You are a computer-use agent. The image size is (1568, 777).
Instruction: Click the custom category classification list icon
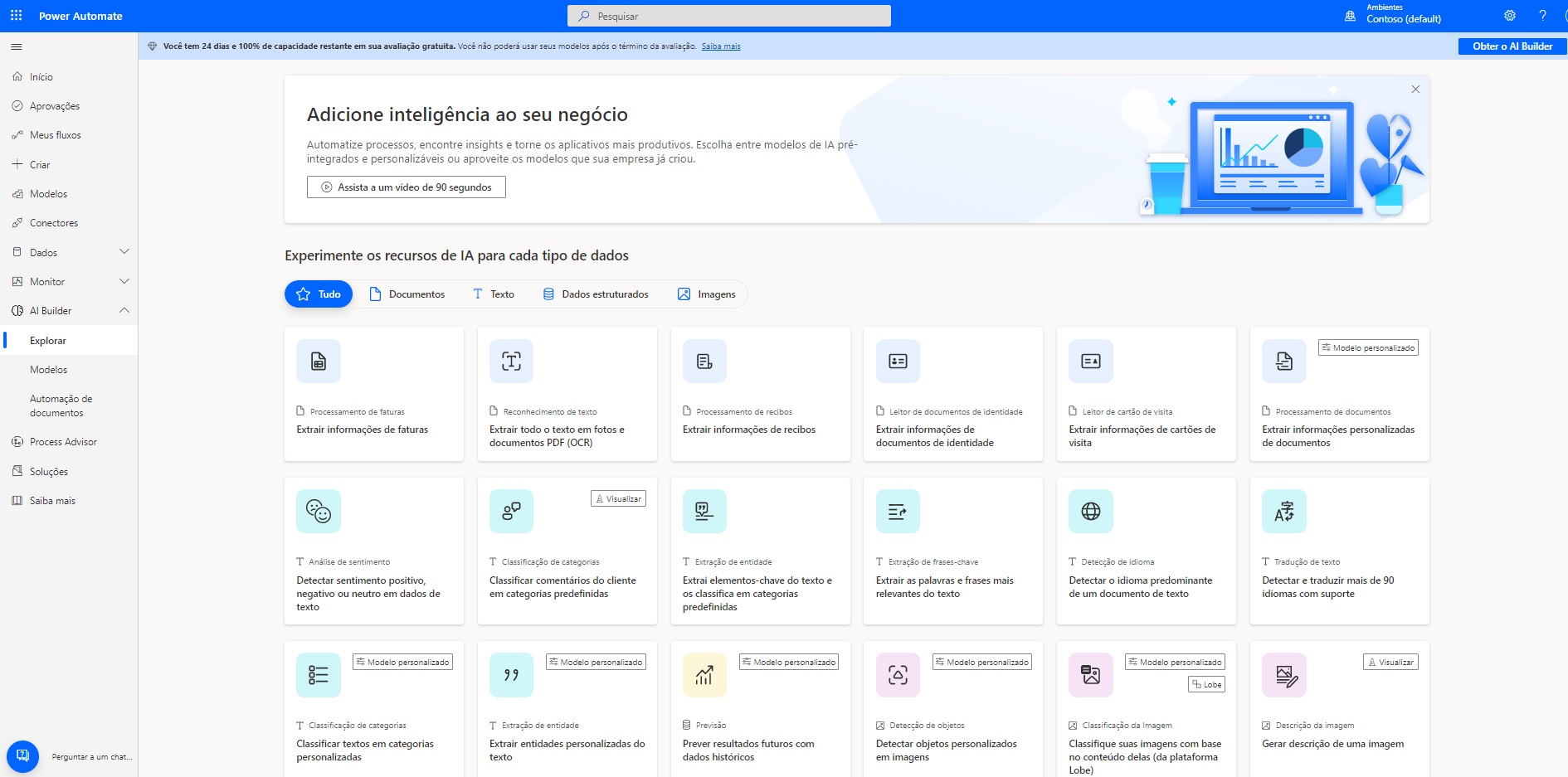(319, 674)
